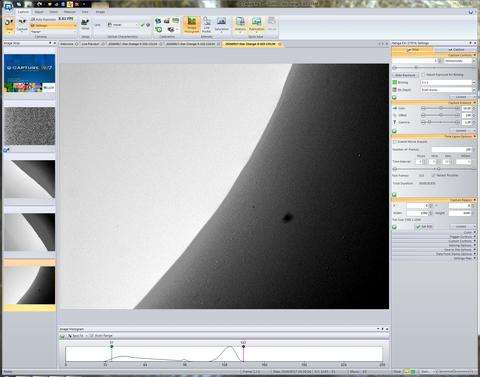Click the ROI Width input field
Image resolution: width=480 pixels, height=377 pixels.
coord(417,213)
